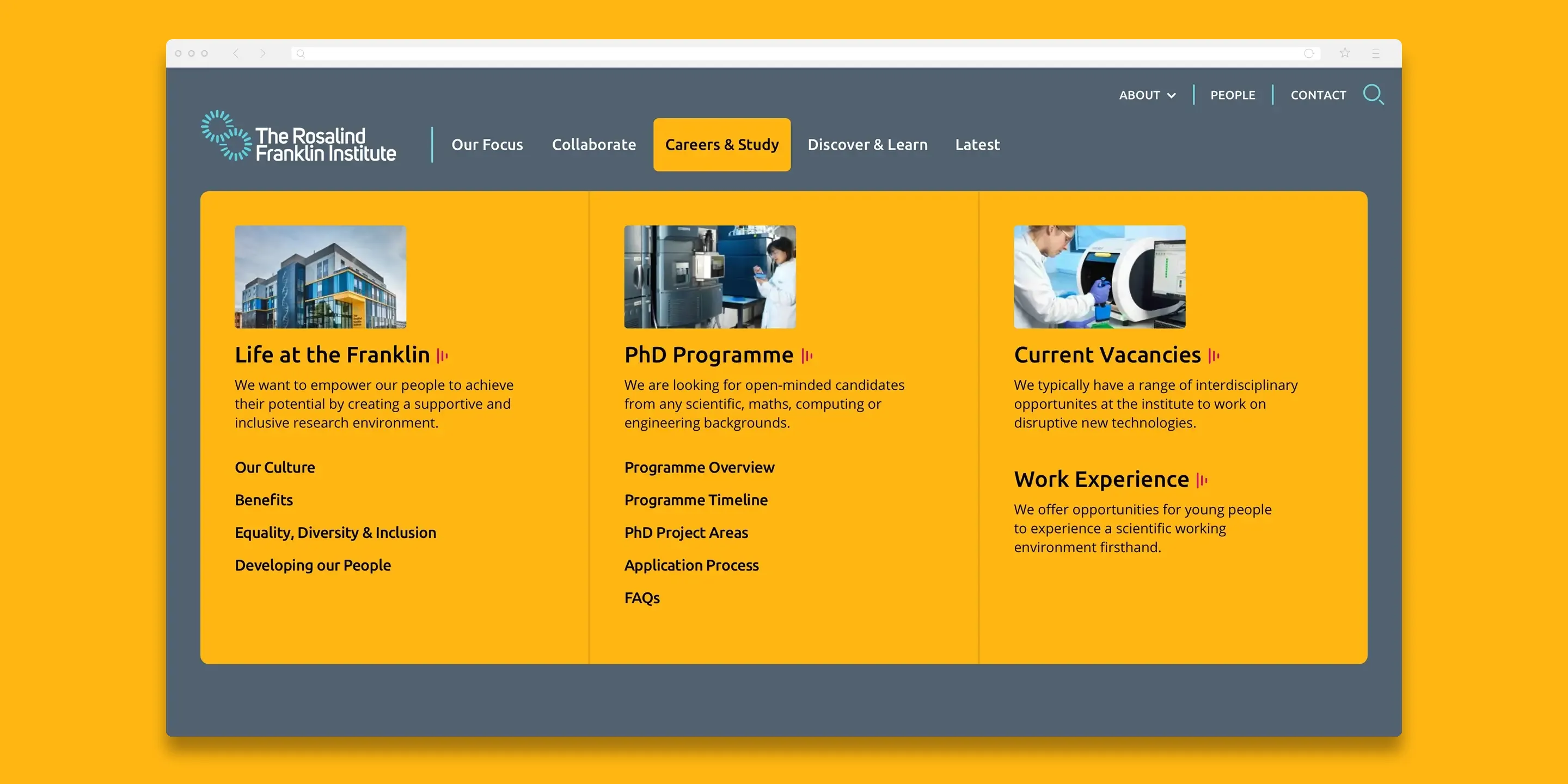This screenshot has height=784, width=1568.
Task: Open the Programme Timeline link
Action: 696,500
